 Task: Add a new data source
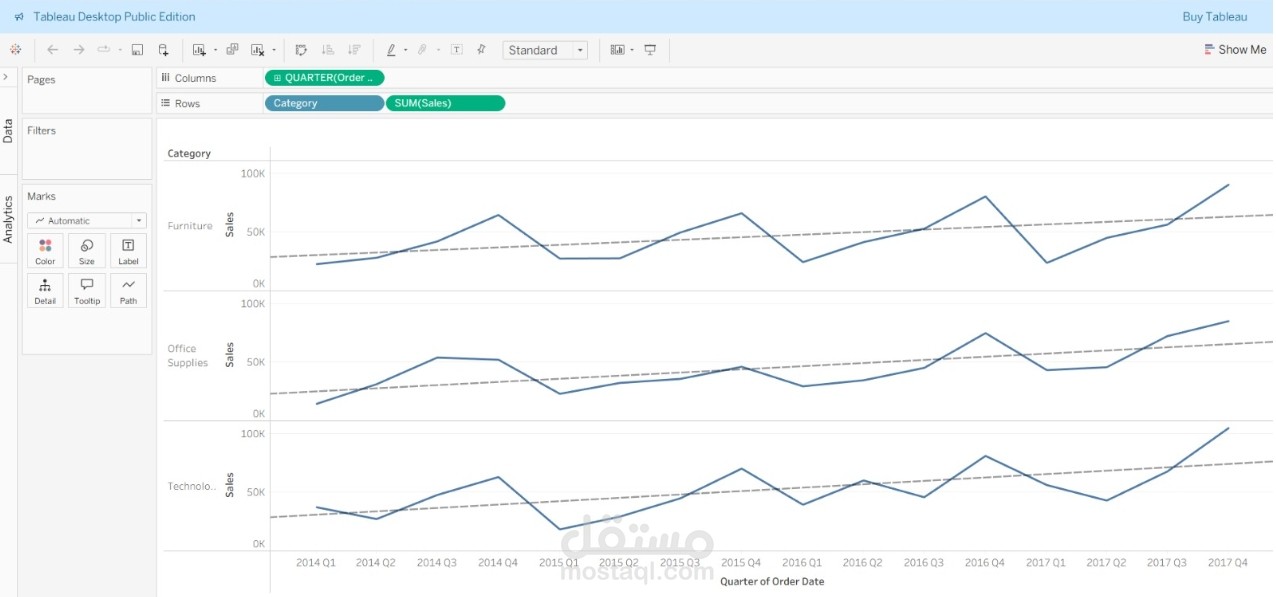(163, 49)
